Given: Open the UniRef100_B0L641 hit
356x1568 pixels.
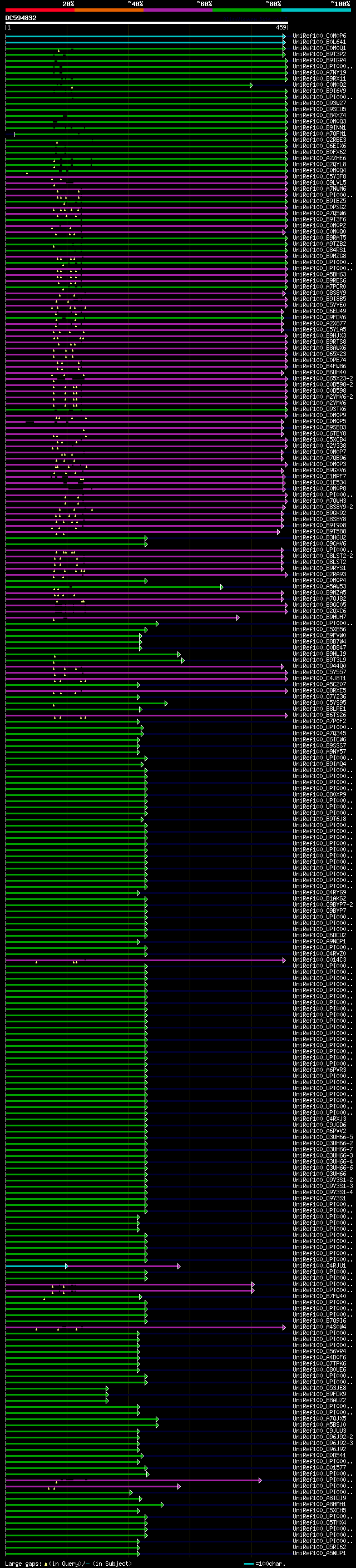Looking at the screenshot, I should click(x=319, y=42).
